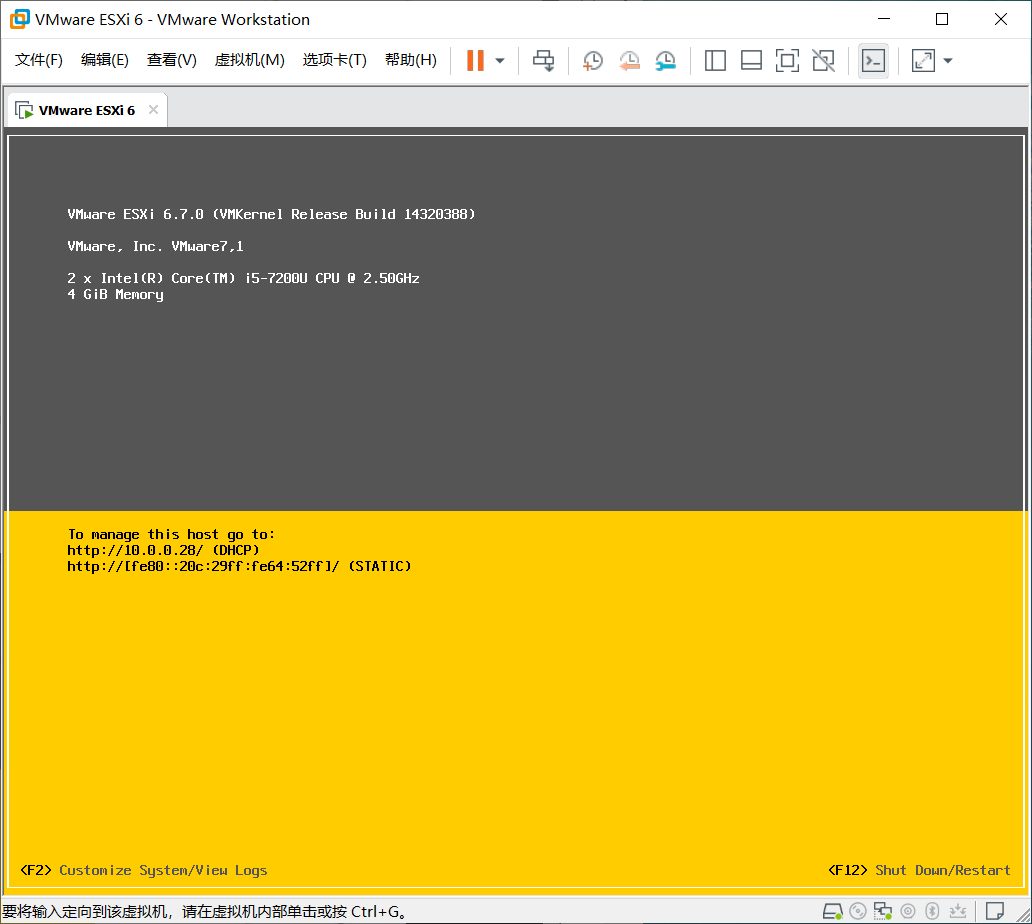
Task: Click the removable devices download icon
Action: point(958,911)
